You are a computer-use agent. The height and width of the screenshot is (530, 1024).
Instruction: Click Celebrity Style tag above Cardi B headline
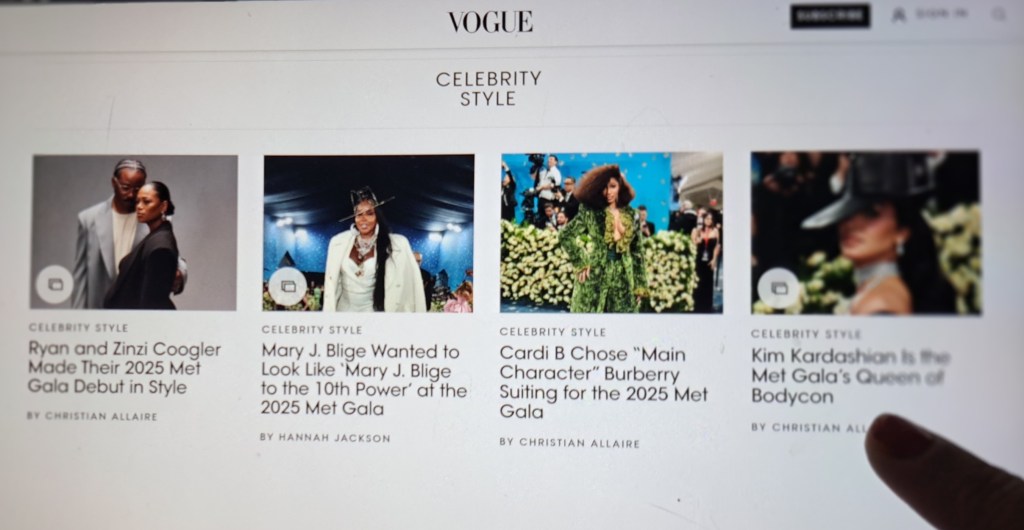[552, 332]
